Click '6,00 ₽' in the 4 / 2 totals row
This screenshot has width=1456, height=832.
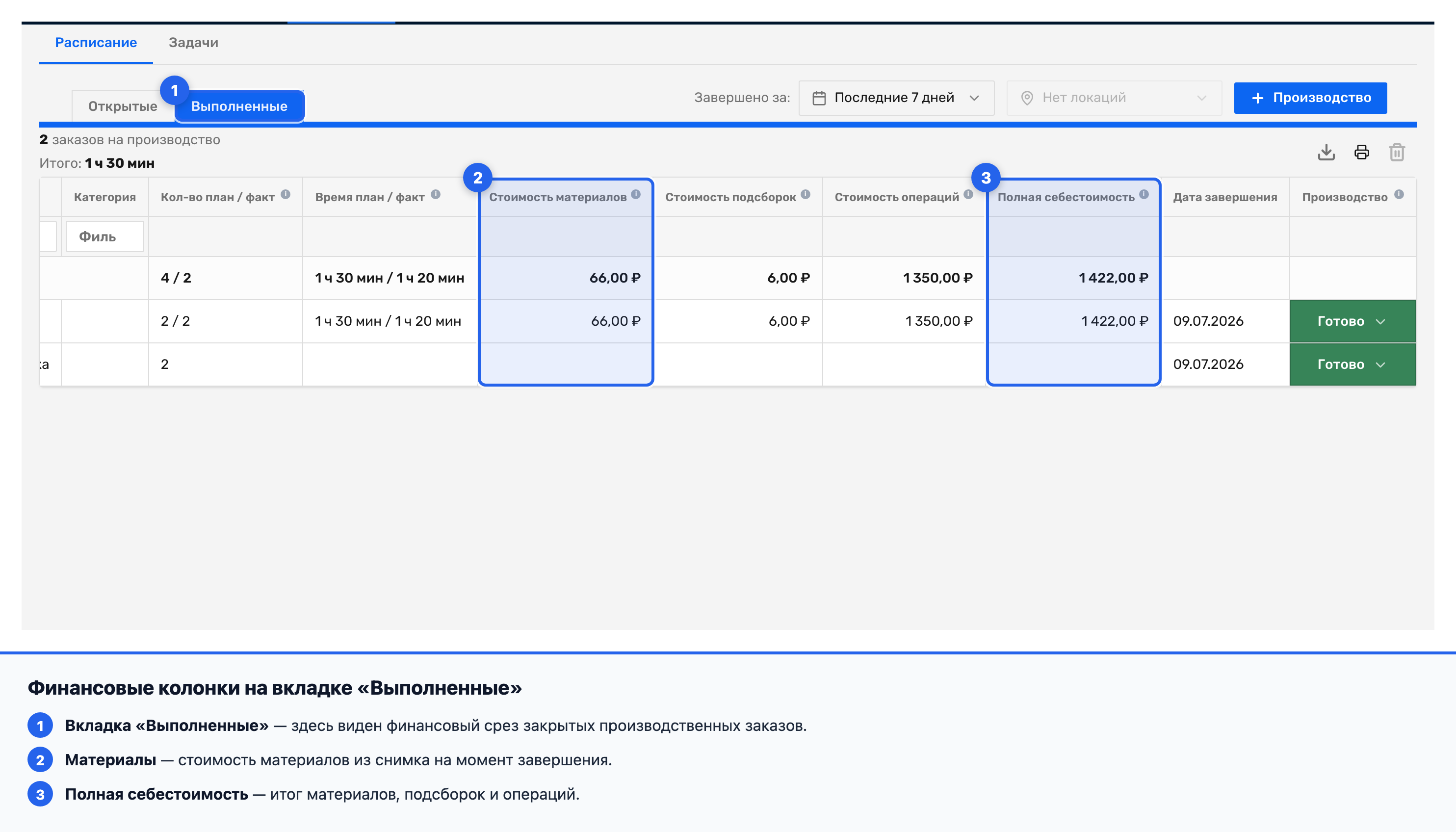(789, 278)
